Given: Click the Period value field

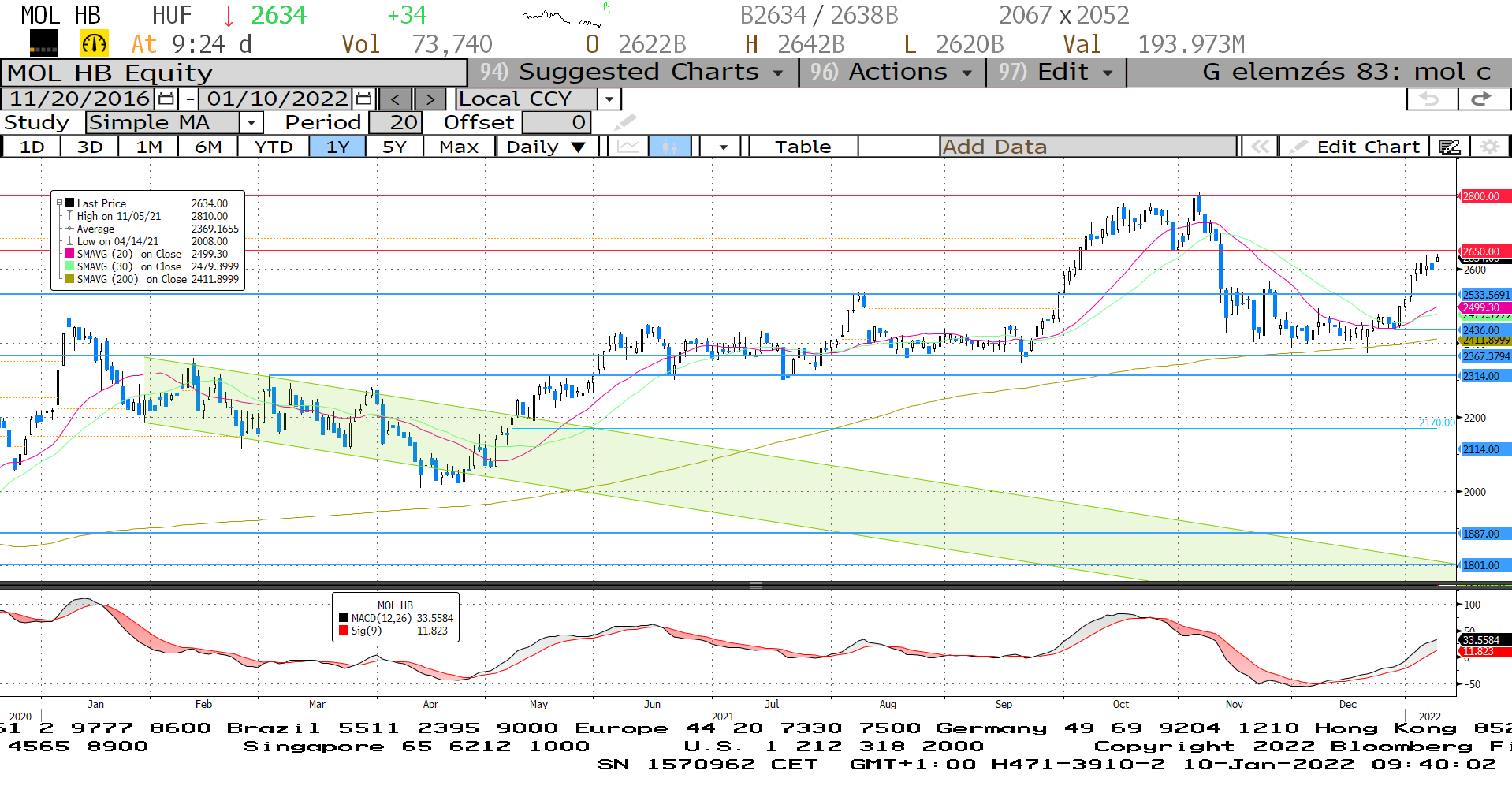Looking at the screenshot, I should 396,123.
